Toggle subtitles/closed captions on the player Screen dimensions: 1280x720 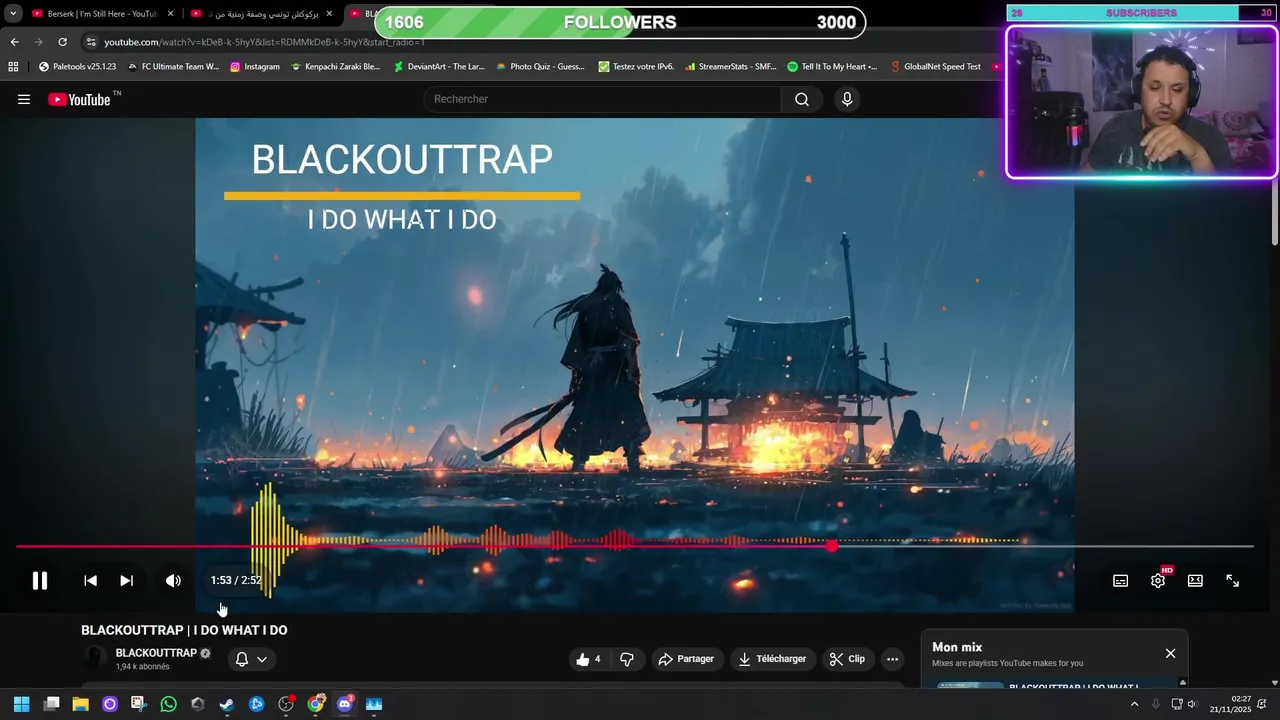coord(1121,581)
